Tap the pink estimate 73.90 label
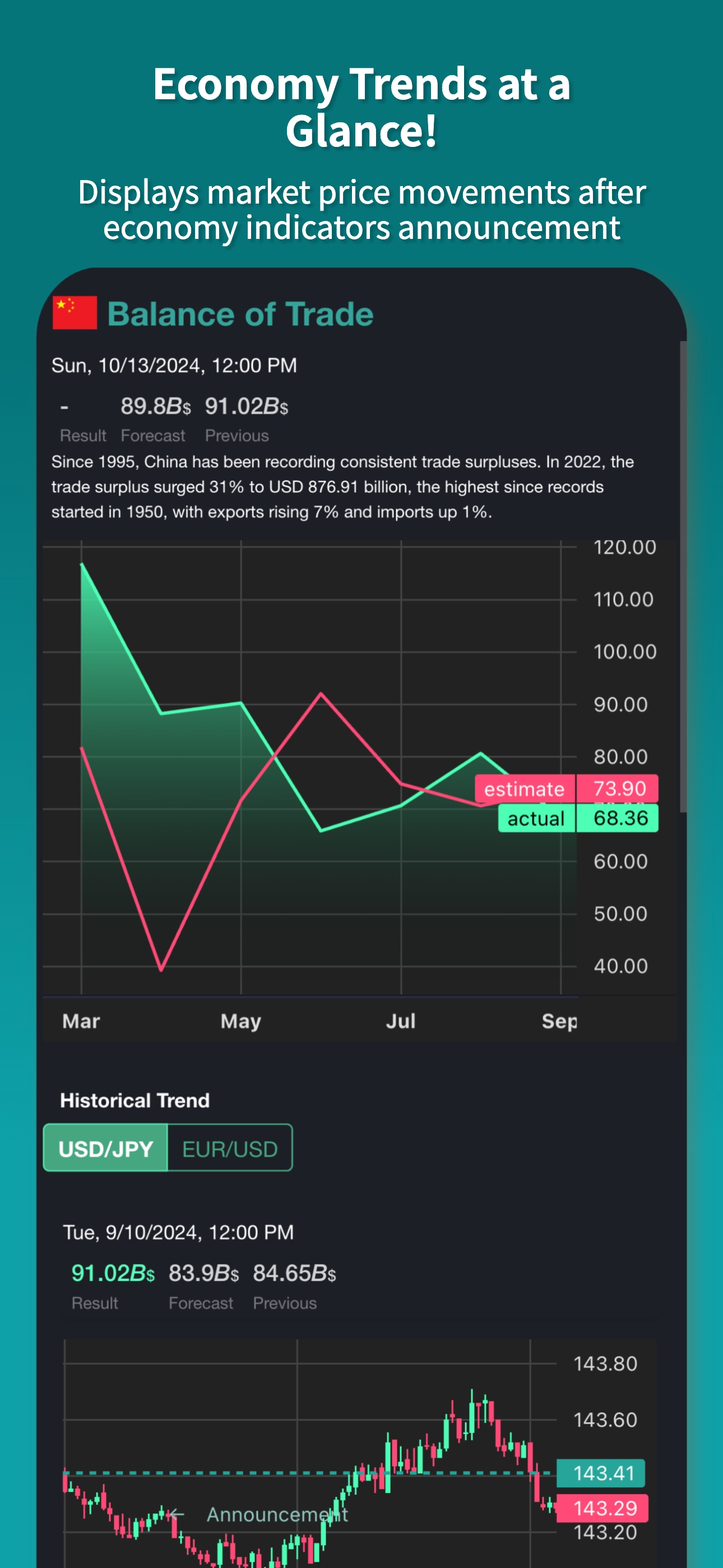Viewport: 723px width, 1568px height. tap(566, 788)
